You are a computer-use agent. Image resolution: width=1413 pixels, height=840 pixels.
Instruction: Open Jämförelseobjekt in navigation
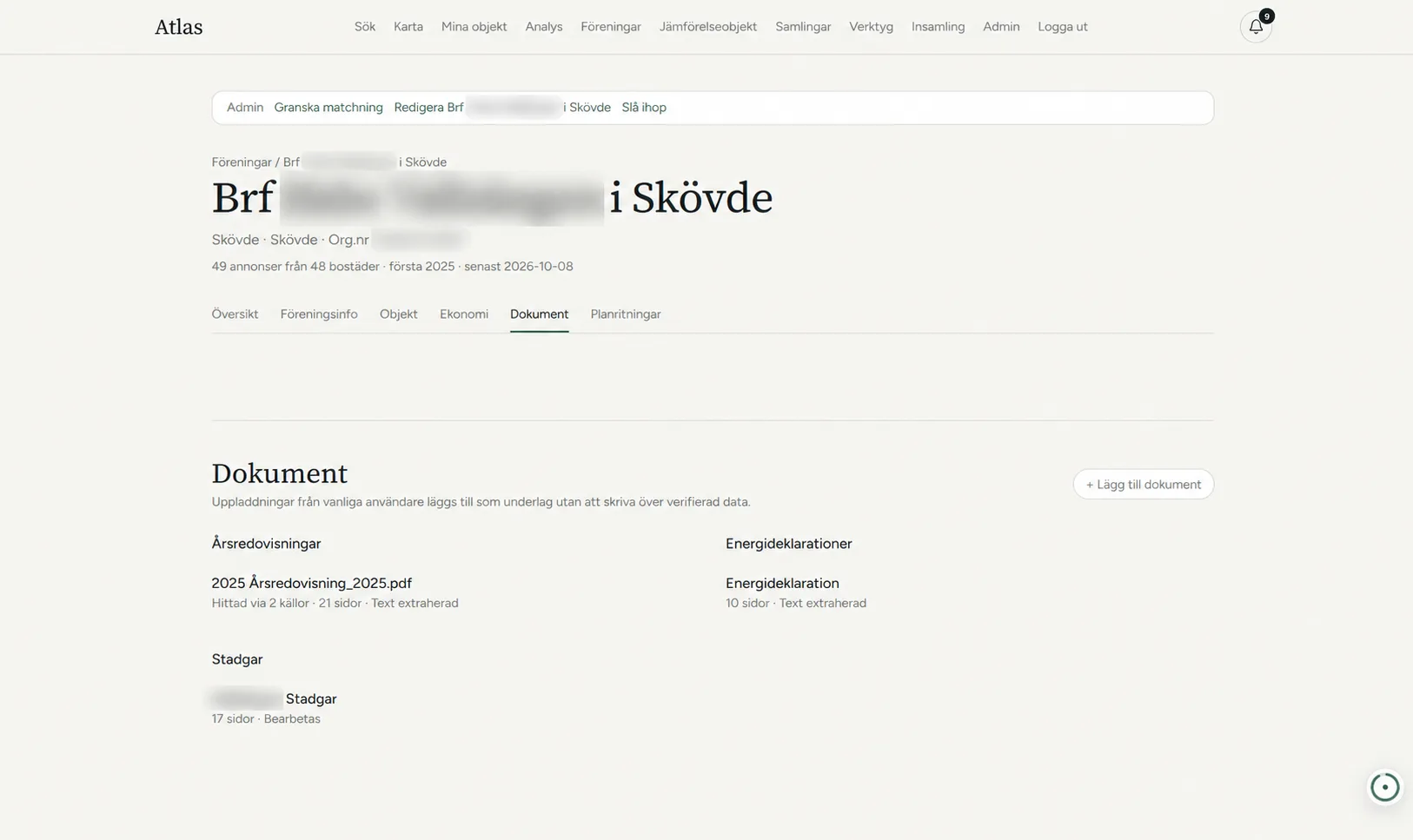[x=708, y=27]
